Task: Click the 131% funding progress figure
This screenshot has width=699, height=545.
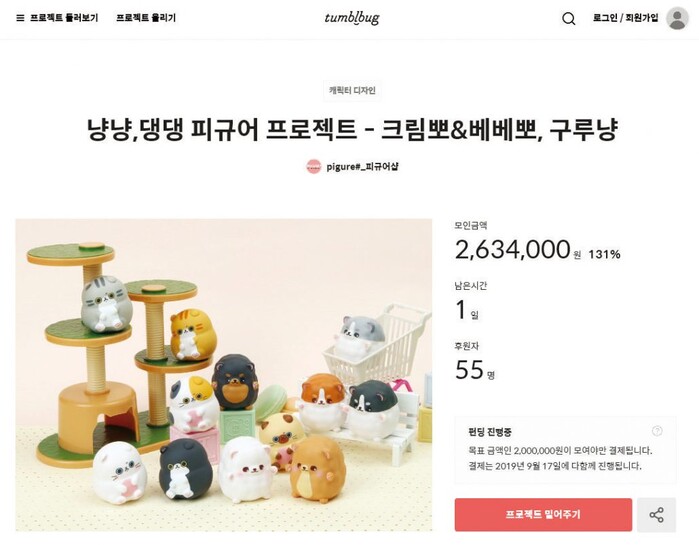Action: [x=604, y=254]
